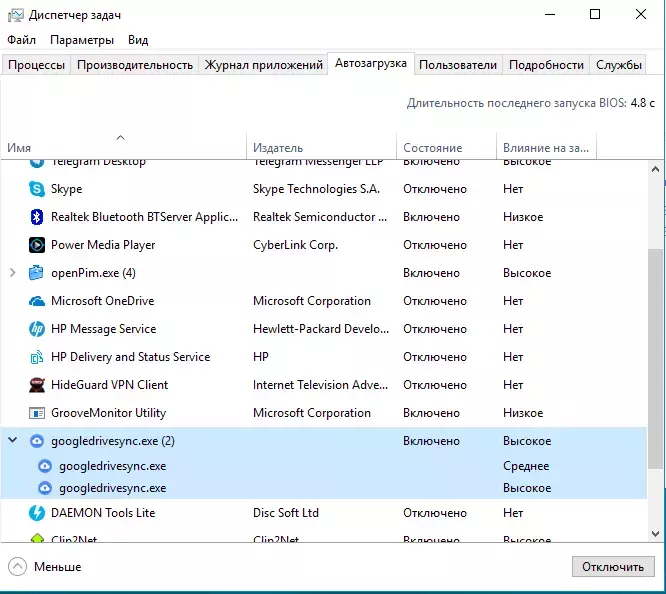The image size is (666, 594).
Task: Click the Microsoft OneDrive cloud icon
Action: (x=37, y=301)
